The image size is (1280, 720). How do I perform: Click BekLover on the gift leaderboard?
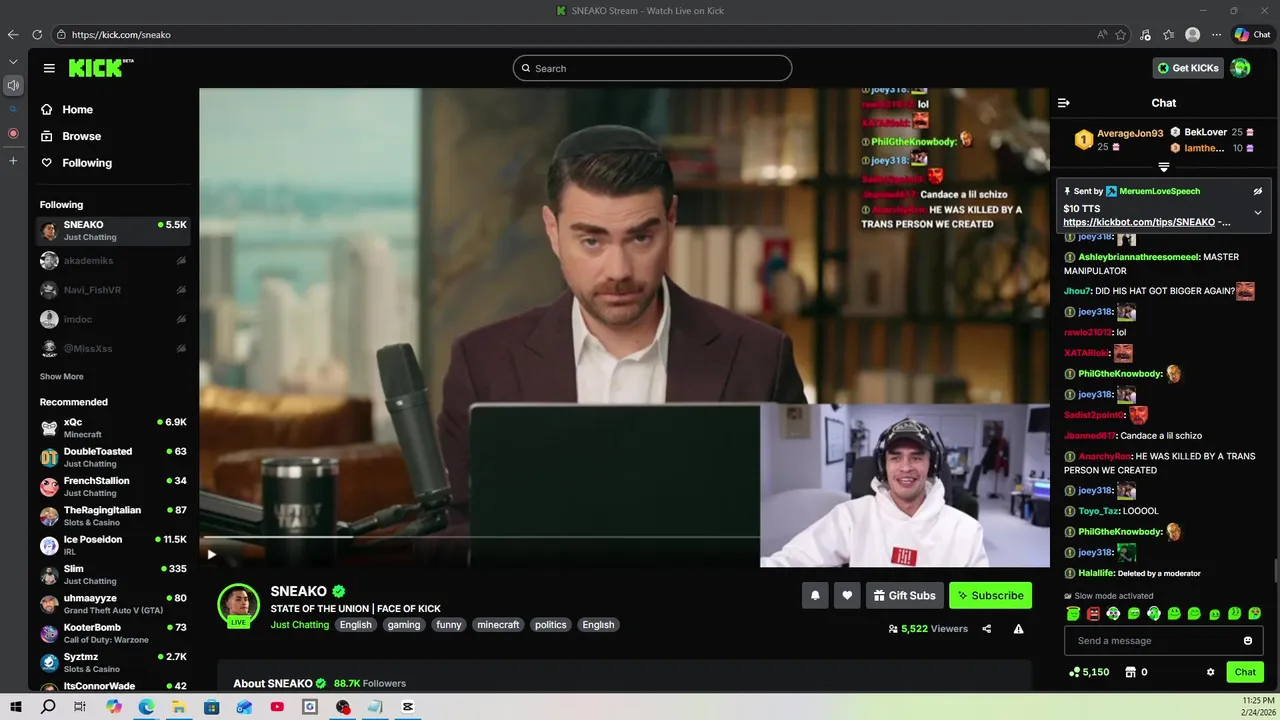[1205, 132]
